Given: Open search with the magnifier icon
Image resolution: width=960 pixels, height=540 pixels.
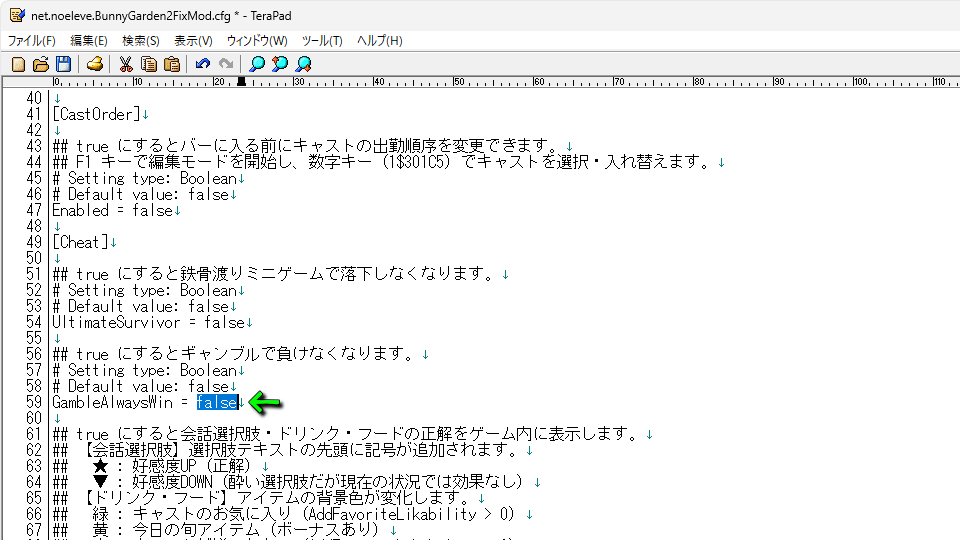Looking at the screenshot, I should (x=257, y=64).
